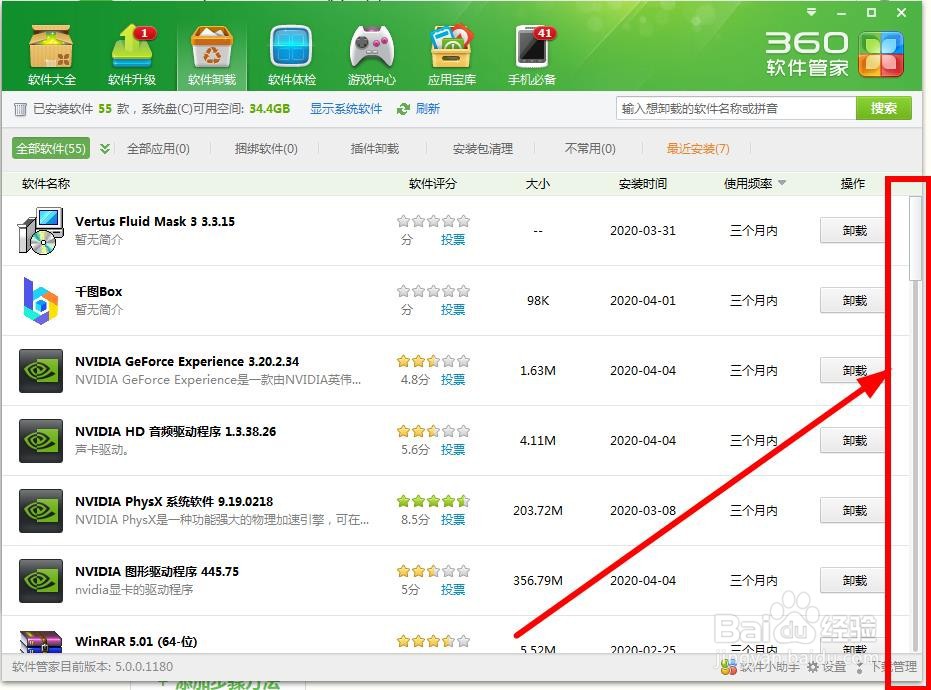Click 投票 for NVIDIA GeForce Experience

tap(453, 380)
